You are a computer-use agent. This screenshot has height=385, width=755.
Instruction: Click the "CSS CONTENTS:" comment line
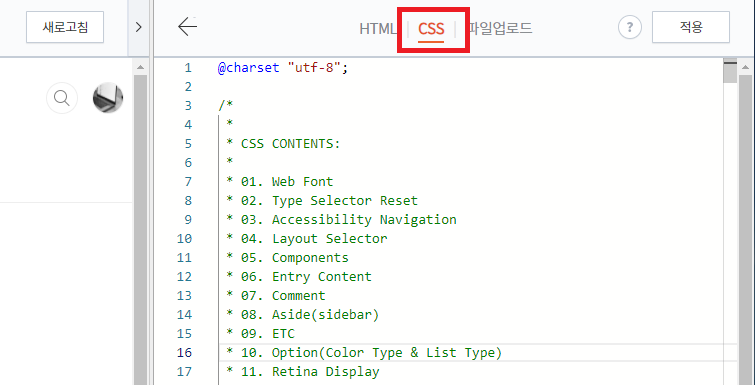point(283,144)
